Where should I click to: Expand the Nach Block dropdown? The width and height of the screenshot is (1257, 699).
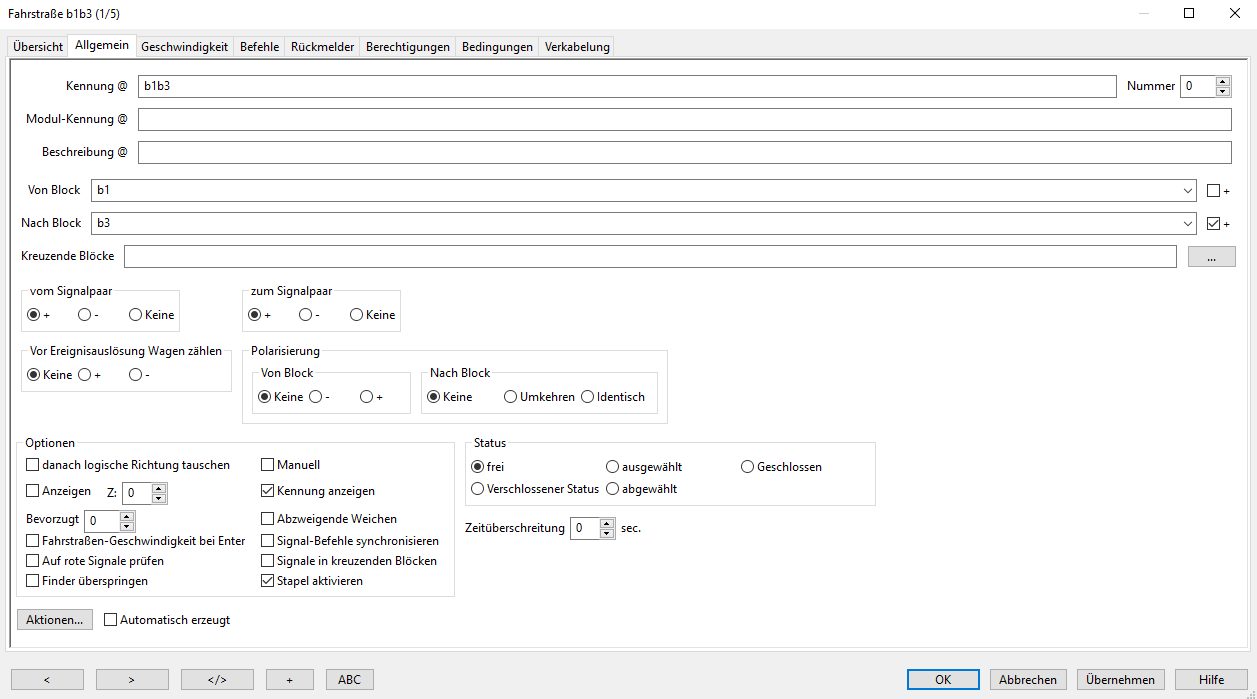(x=1187, y=223)
